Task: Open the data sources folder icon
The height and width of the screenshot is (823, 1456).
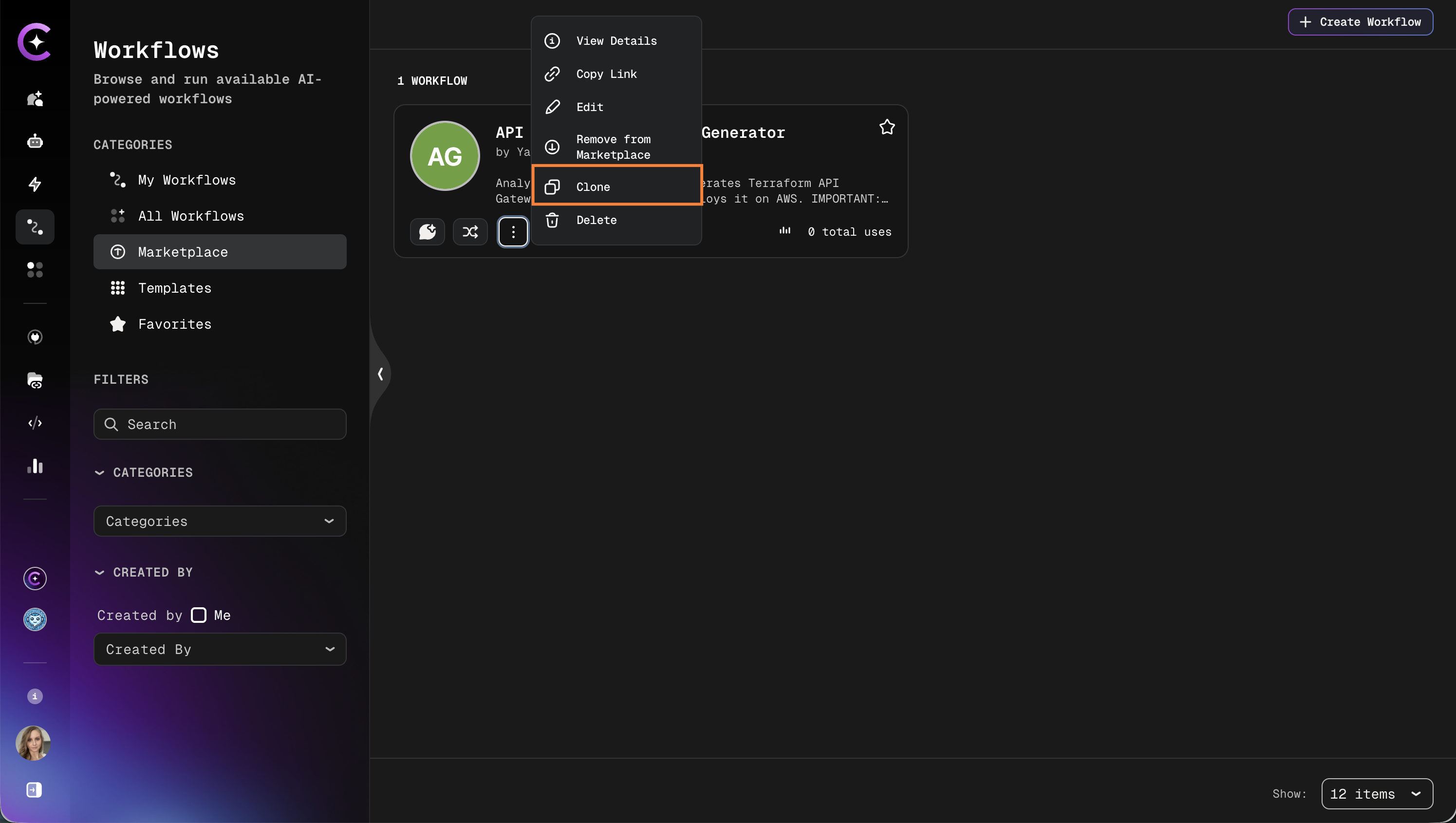Action: pos(35,380)
